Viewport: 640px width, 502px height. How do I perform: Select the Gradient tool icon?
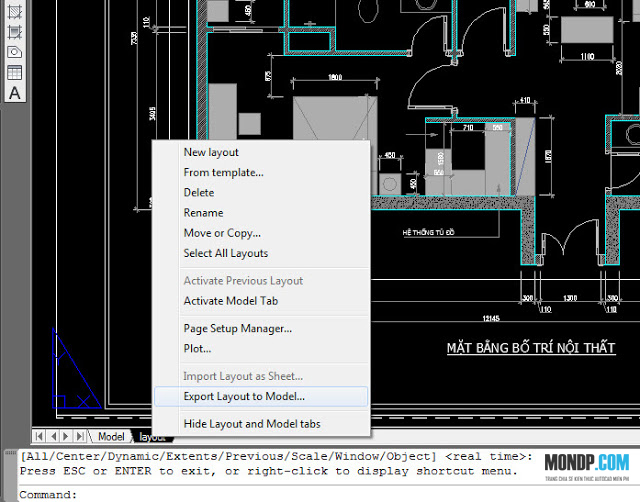click(15, 32)
